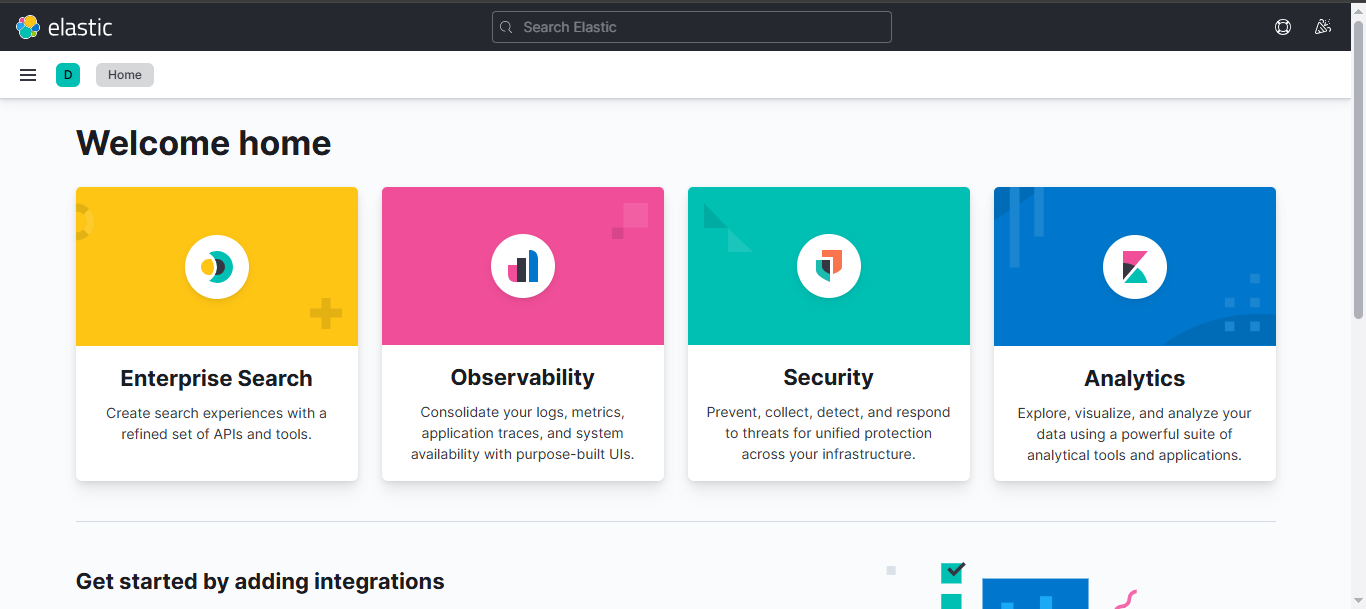
Task: Open the Security card title
Action: click(829, 377)
